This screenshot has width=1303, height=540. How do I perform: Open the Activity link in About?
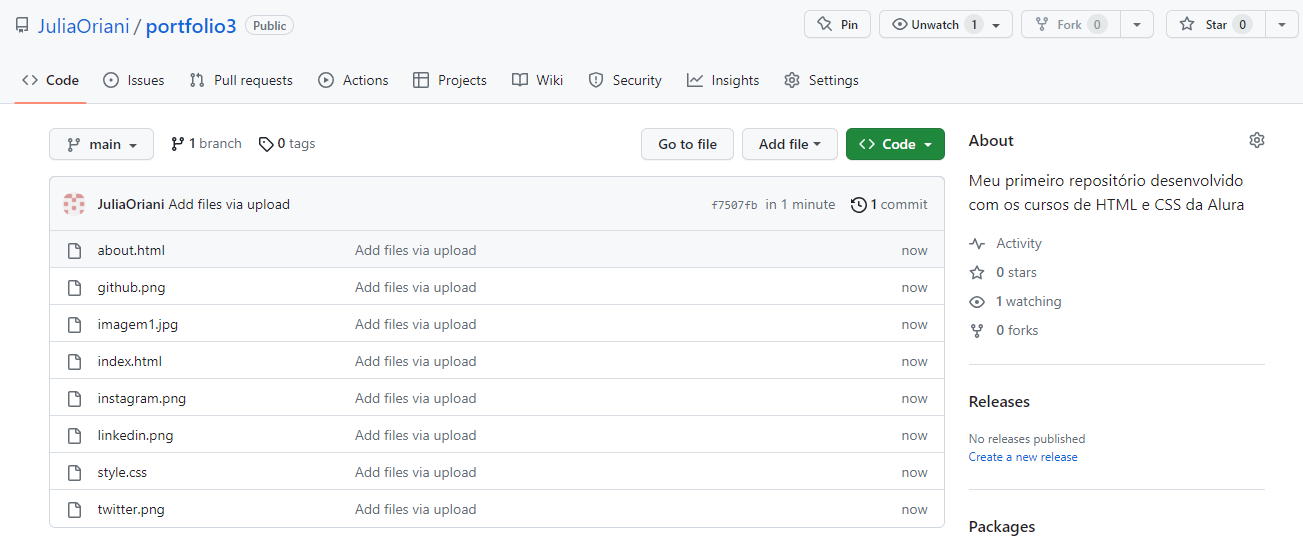(1006, 243)
